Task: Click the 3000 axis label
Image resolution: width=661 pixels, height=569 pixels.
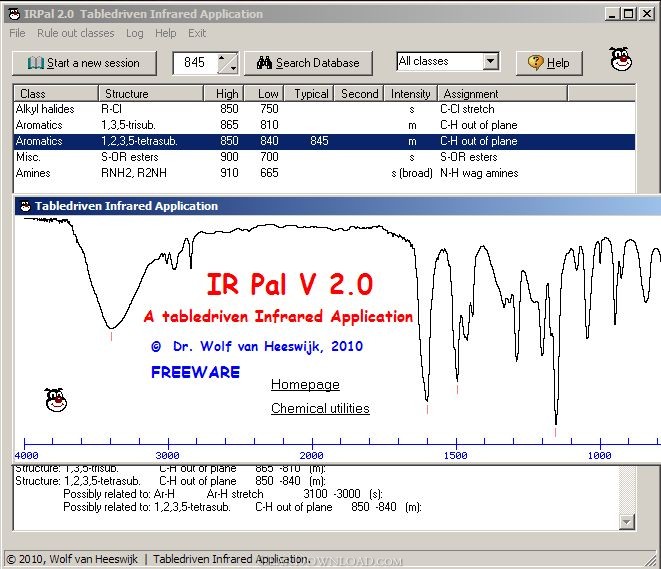Action: (167, 456)
